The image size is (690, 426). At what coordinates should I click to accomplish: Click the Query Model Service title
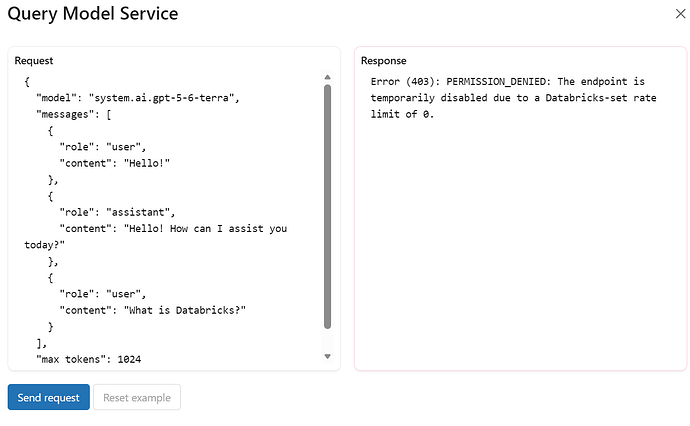(93, 14)
